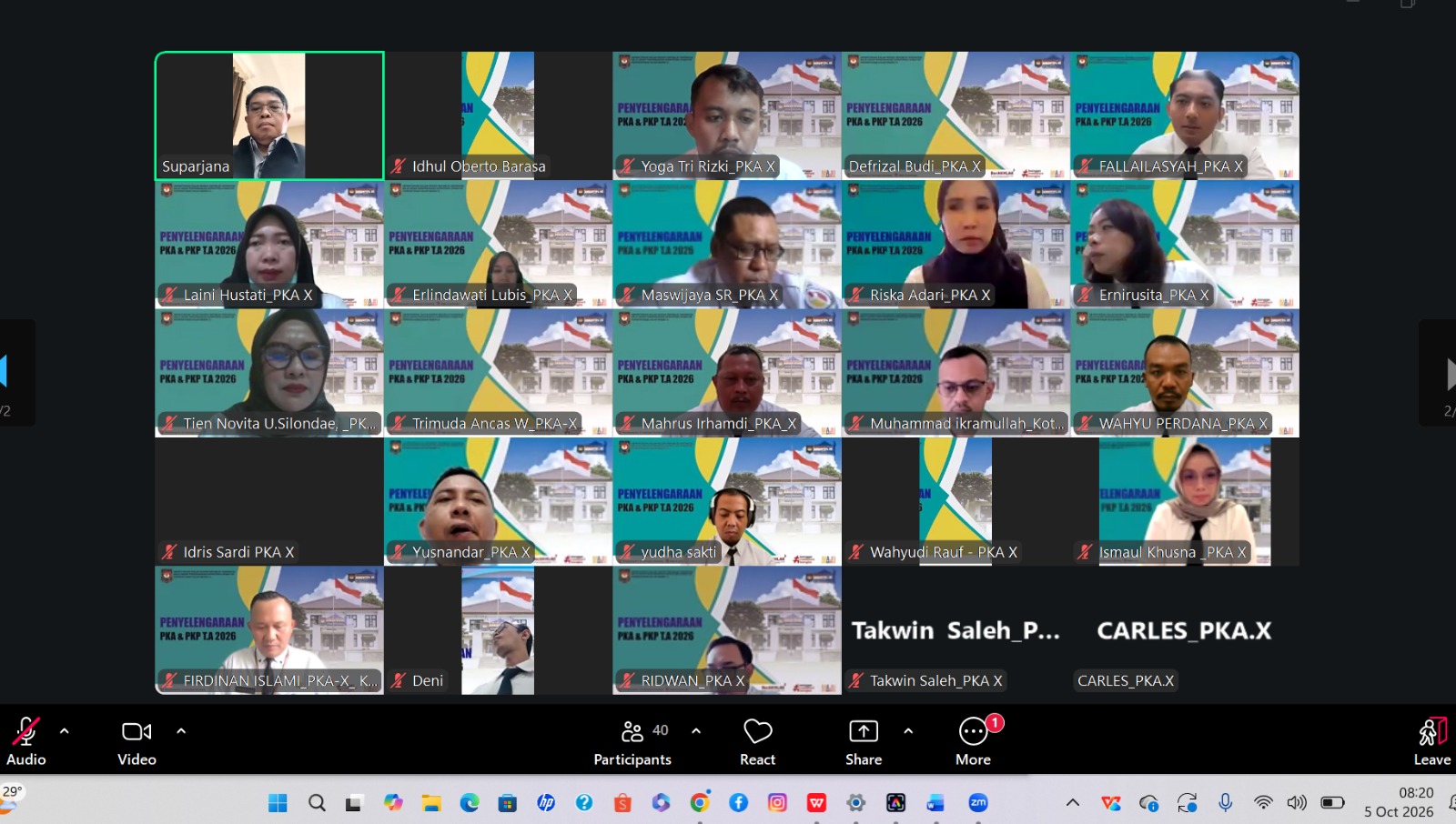
Task: Expand audio options chevron
Action: (x=64, y=730)
